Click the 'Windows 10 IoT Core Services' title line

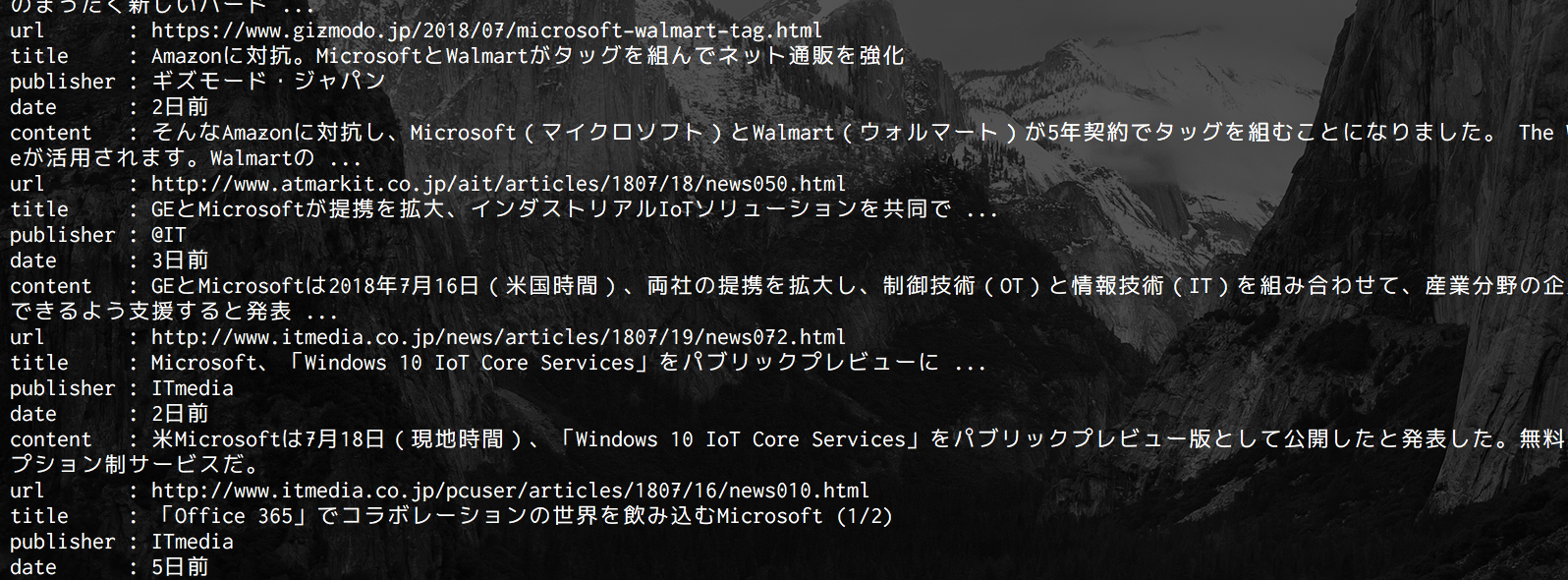click(569, 363)
